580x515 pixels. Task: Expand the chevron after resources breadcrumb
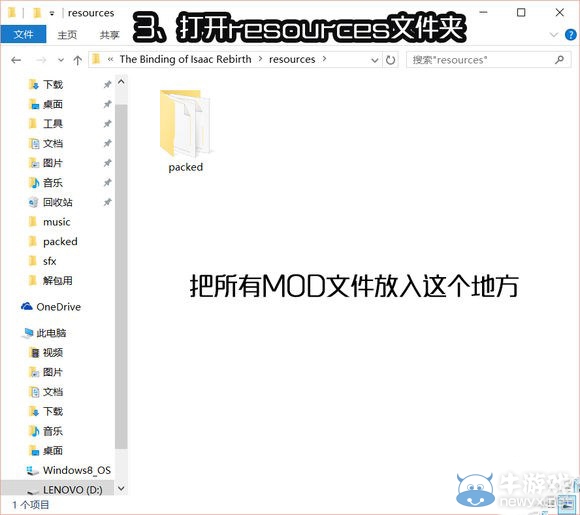point(324,59)
